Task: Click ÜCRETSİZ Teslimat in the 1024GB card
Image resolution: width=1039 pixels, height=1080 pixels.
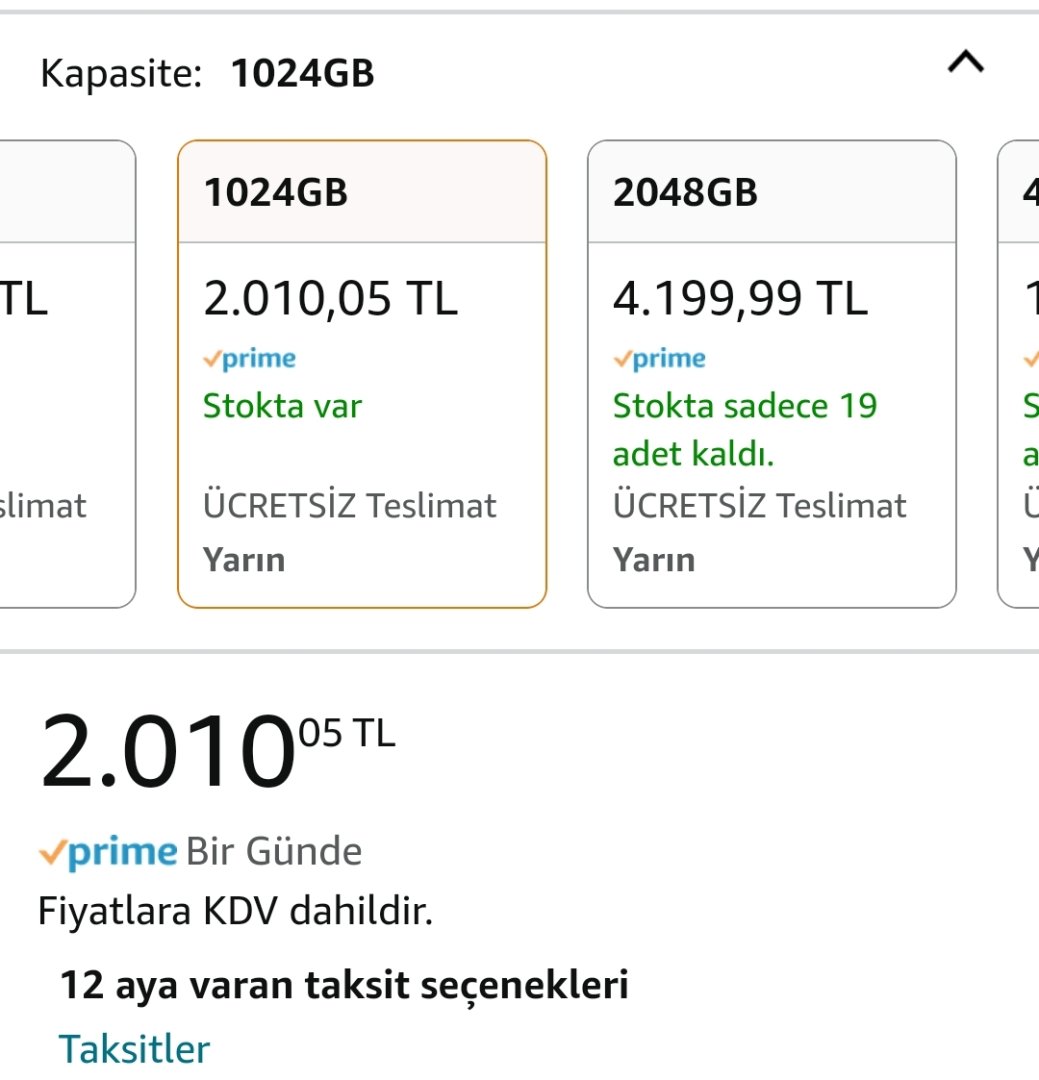Action: point(349,506)
